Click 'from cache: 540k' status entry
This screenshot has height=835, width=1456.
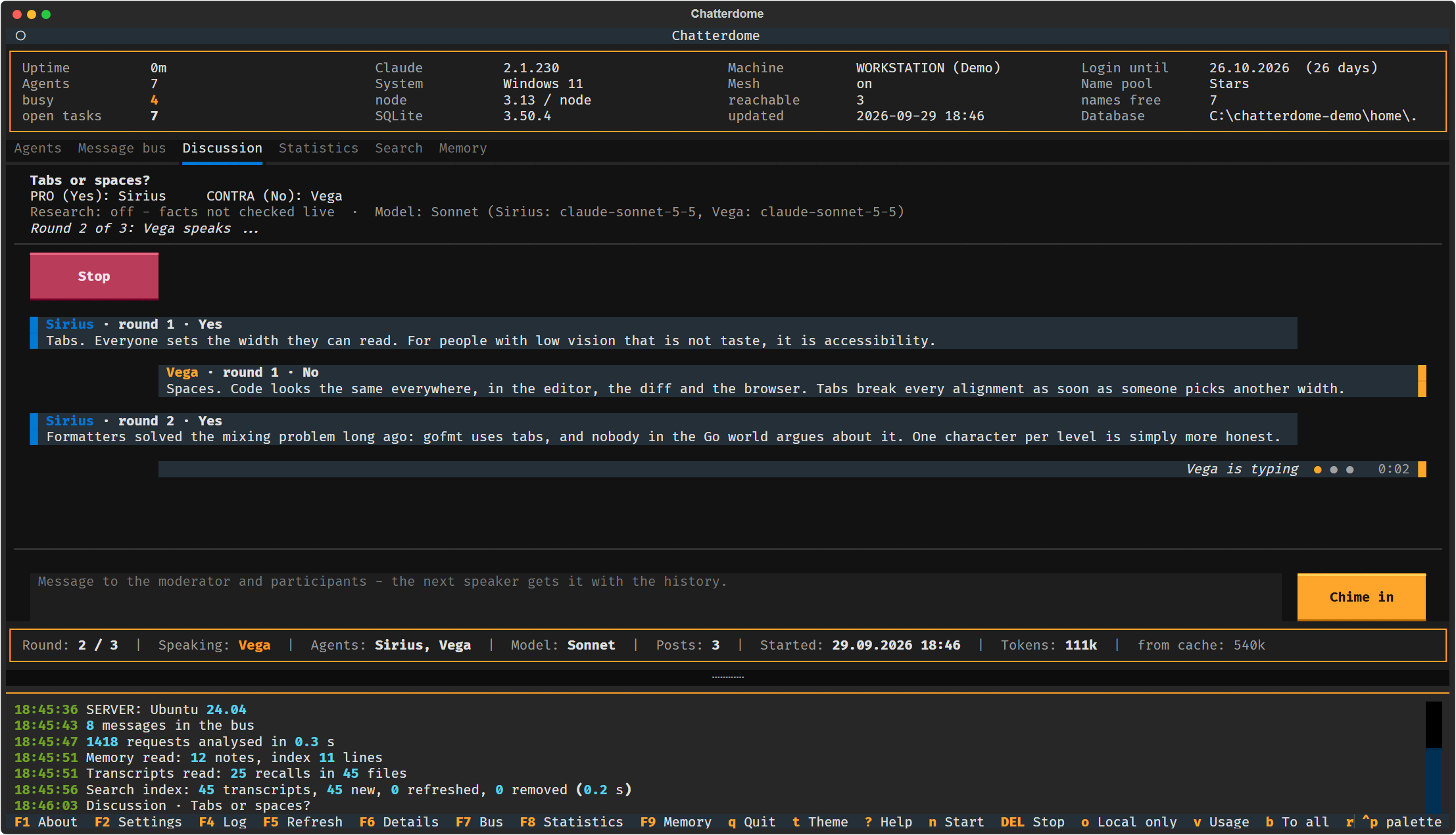pyautogui.click(x=1201, y=645)
